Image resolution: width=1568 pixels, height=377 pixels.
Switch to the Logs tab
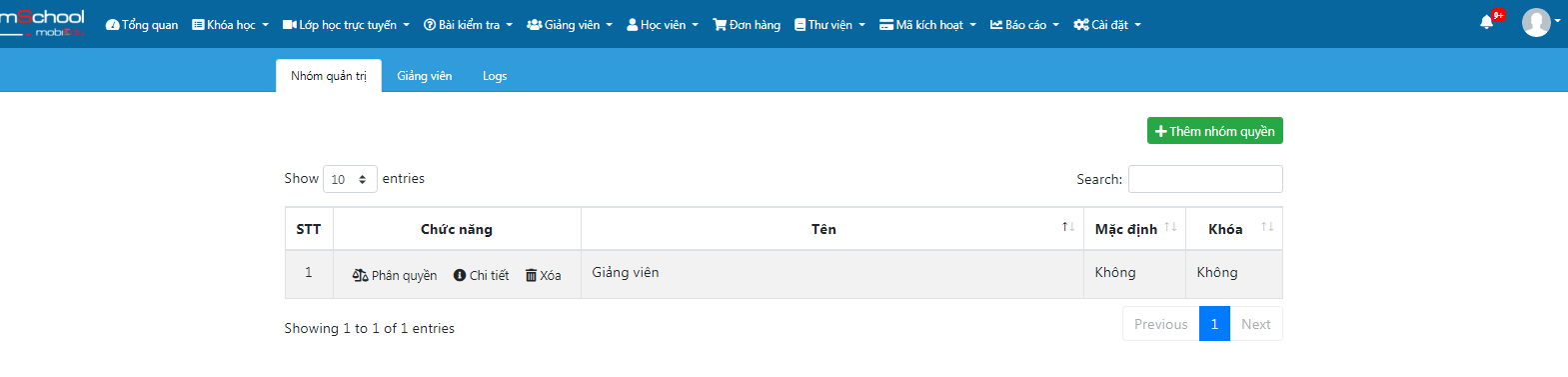[x=495, y=76]
